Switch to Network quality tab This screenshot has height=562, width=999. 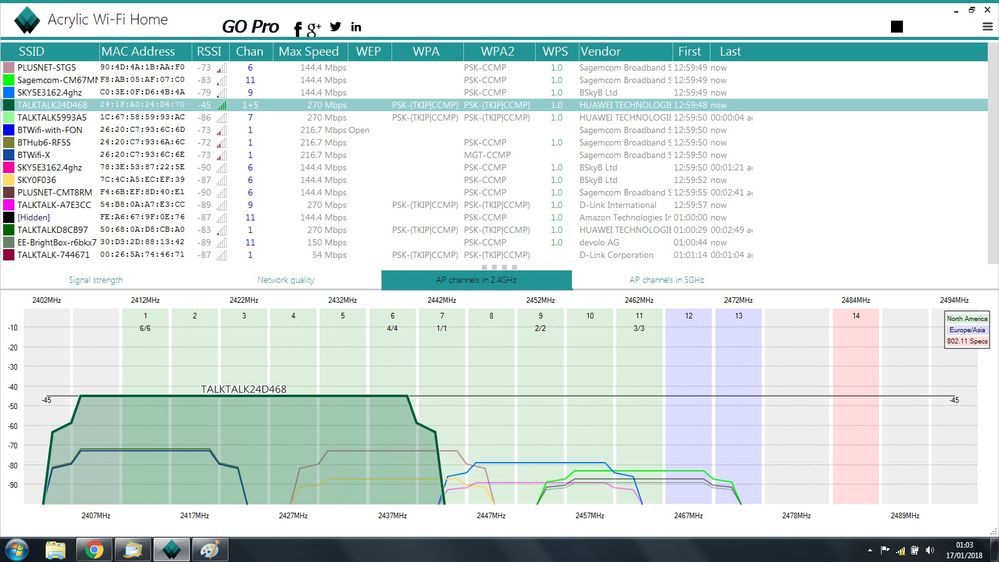coord(285,280)
